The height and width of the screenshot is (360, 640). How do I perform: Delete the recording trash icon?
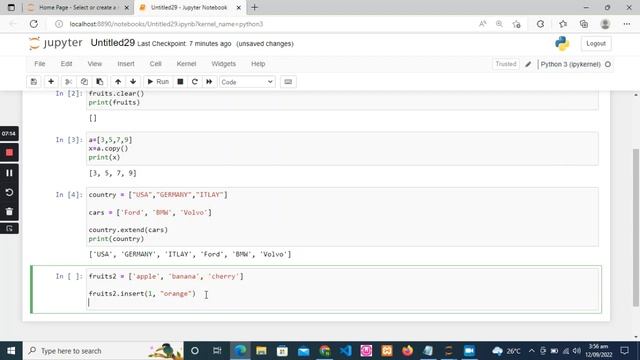[9, 211]
